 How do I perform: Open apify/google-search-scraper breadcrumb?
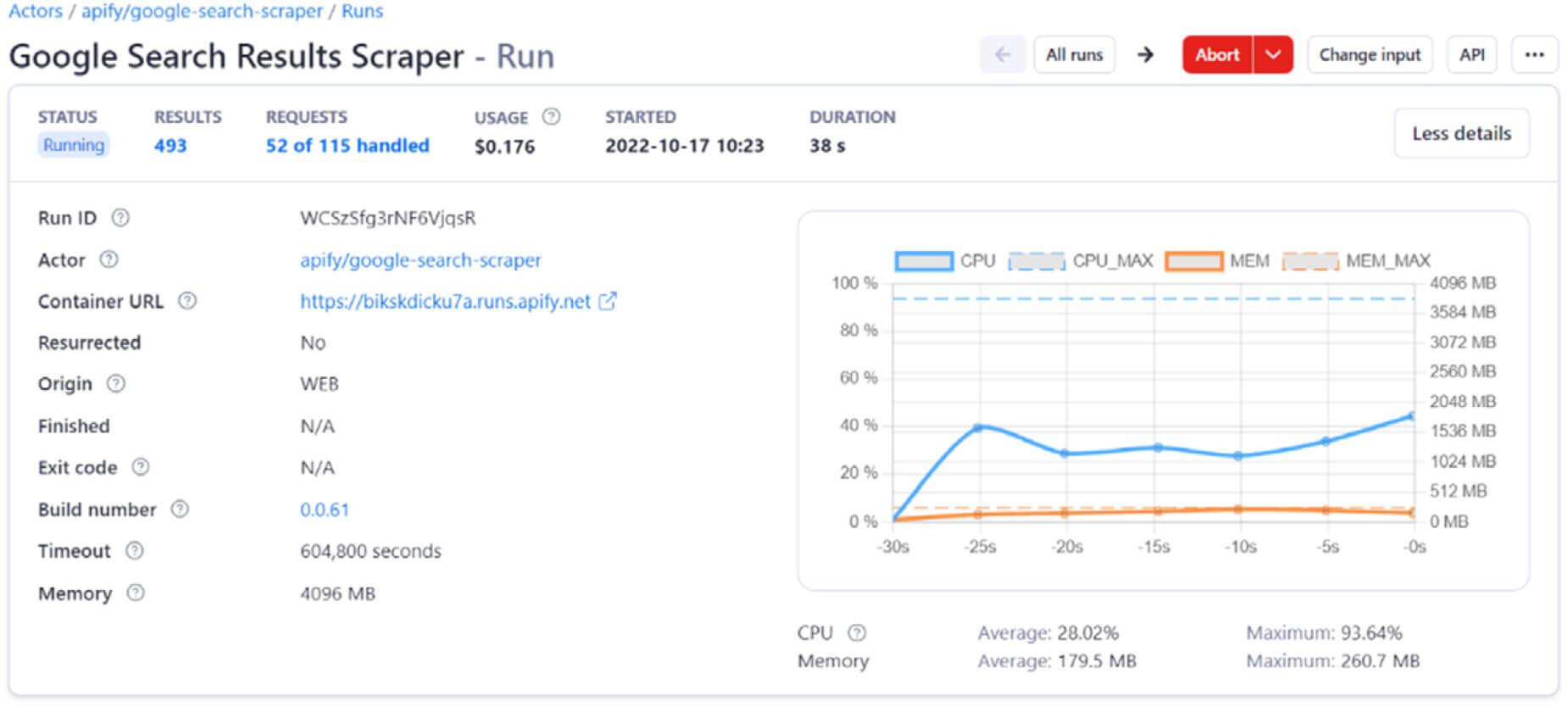pyautogui.click(x=202, y=11)
